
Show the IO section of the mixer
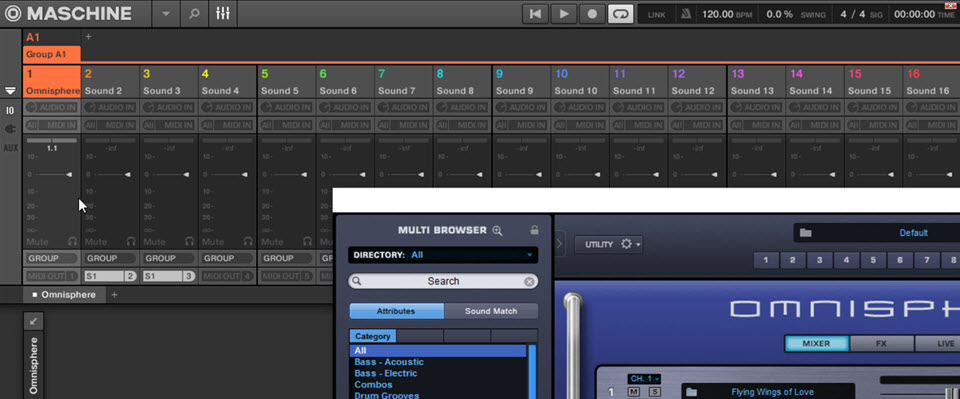[x=10, y=111]
